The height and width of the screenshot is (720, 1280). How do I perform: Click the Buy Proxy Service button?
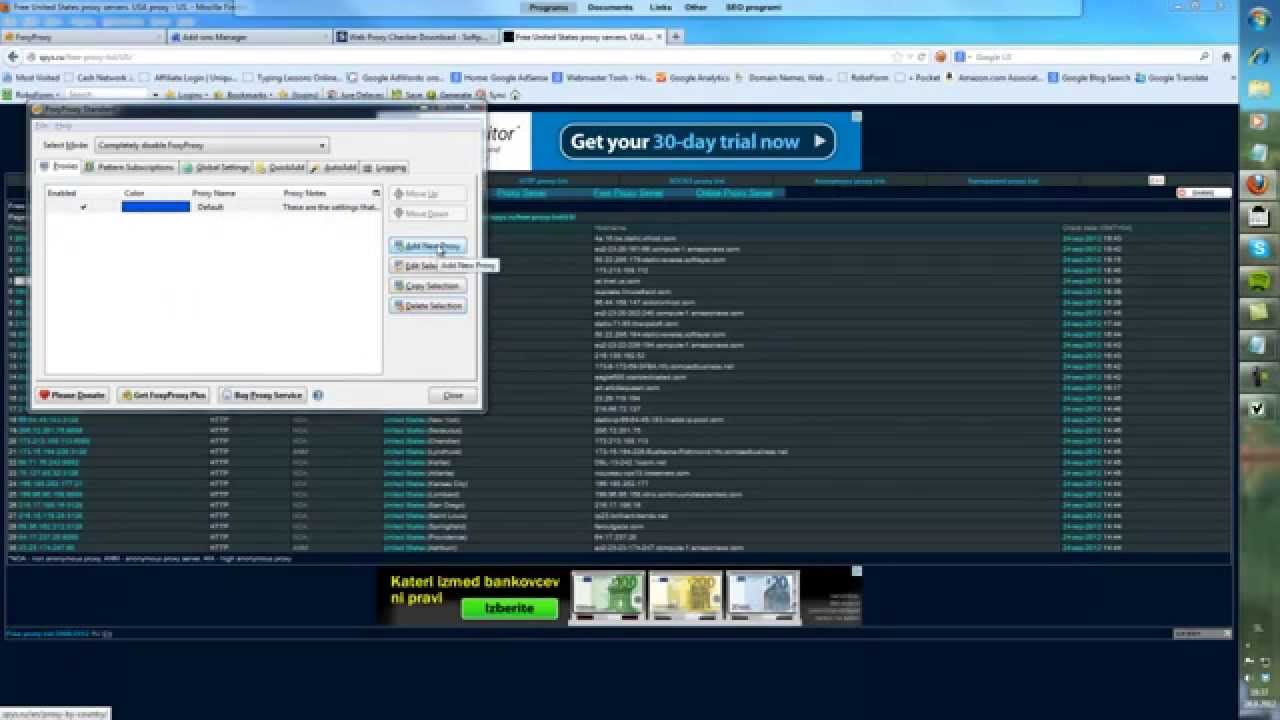(262, 395)
